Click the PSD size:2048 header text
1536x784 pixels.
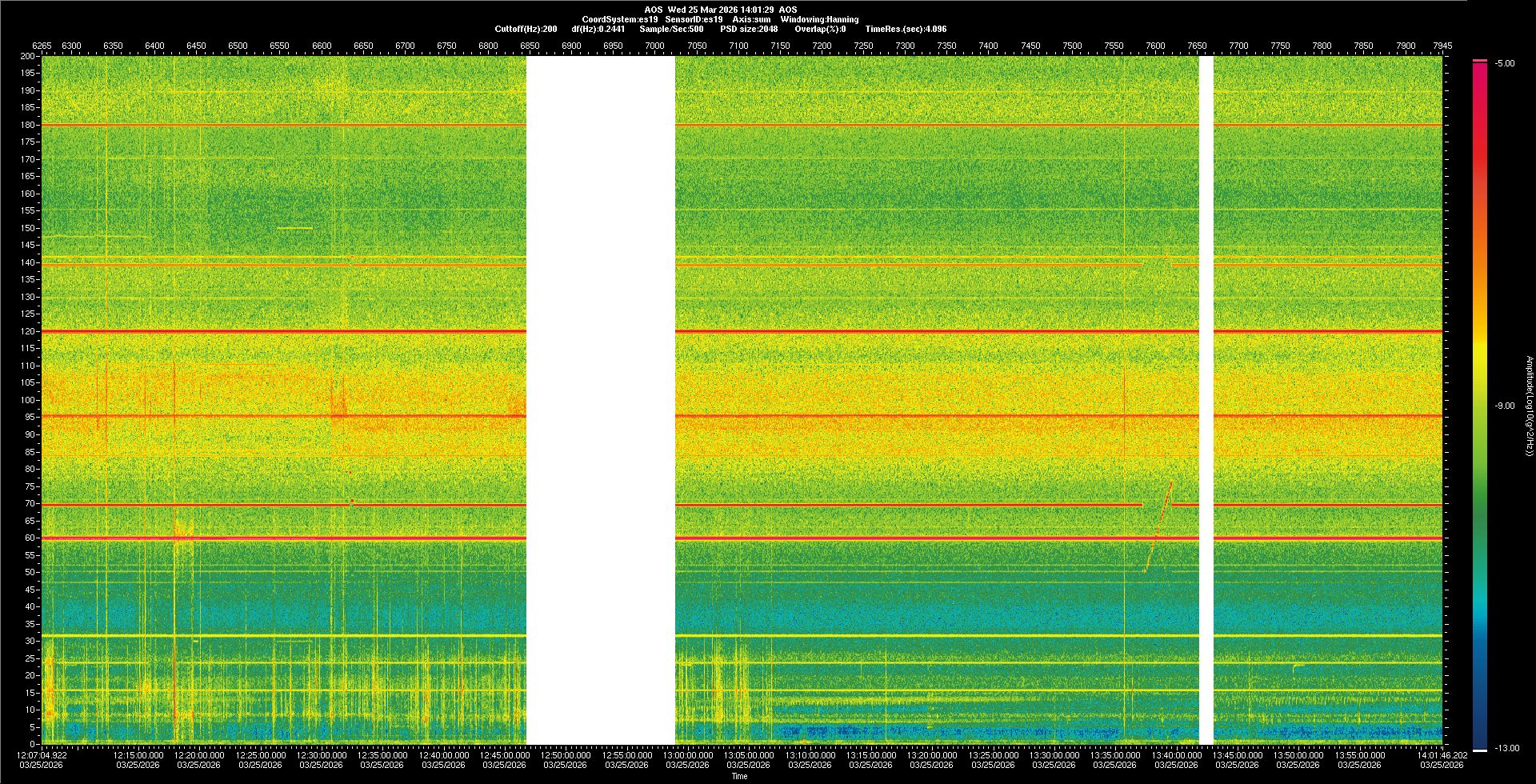pyautogui.click(x=748, y=29)
